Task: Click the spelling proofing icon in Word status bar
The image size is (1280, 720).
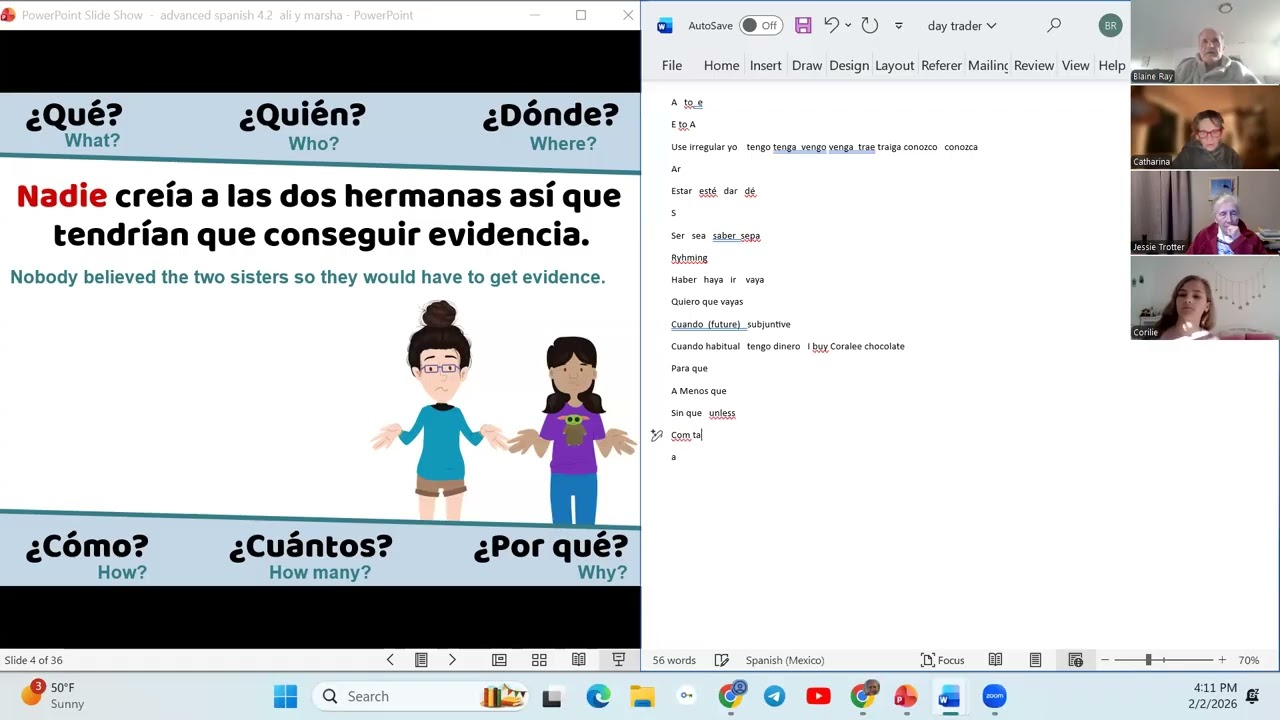Action: click(722, 660)
